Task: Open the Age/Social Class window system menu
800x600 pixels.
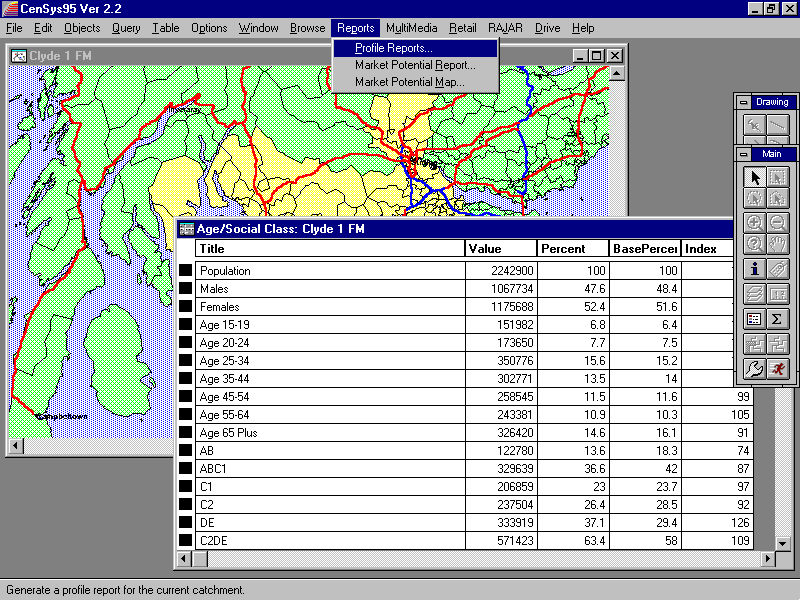Action: tap(186, 229)
